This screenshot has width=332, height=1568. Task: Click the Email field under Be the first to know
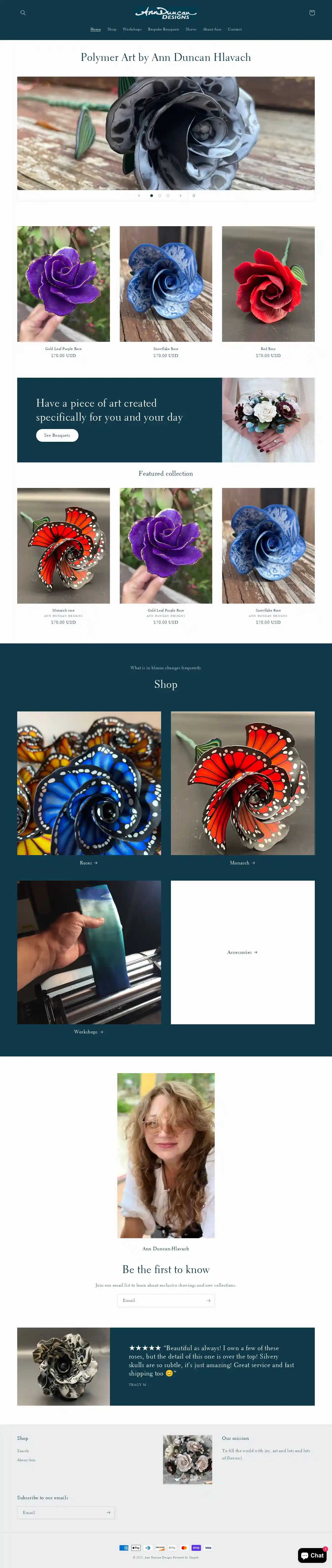160,1300
